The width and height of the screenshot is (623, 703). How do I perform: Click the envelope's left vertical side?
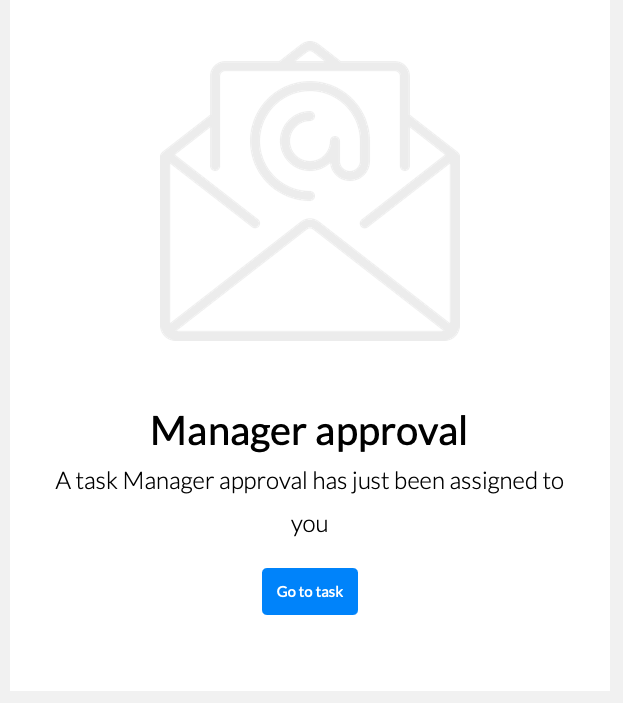pos(165,242)
